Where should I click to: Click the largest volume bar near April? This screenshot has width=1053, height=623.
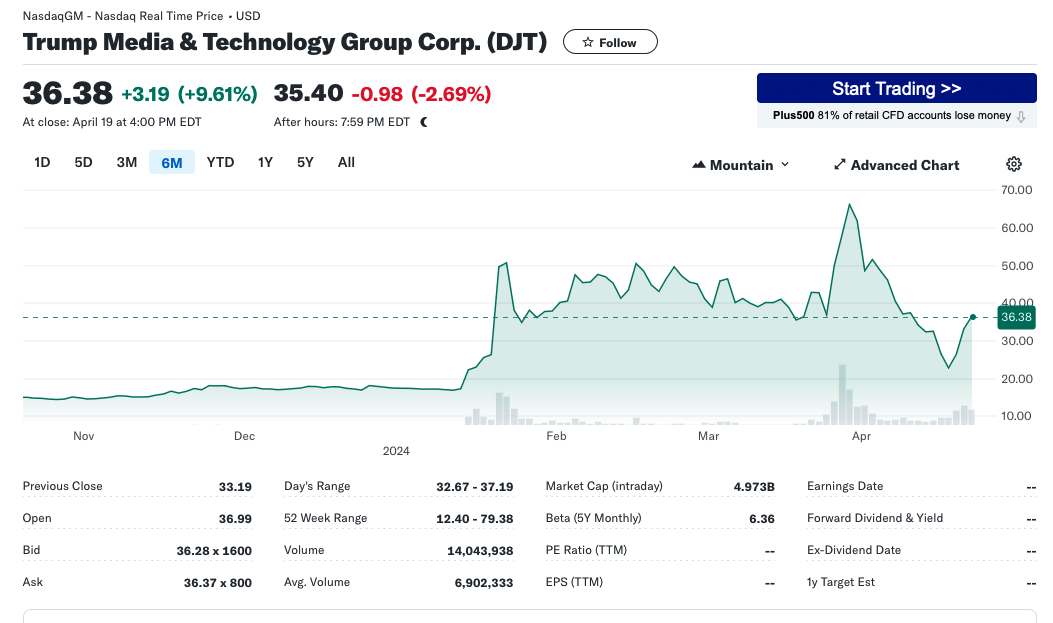pyautogui.click(x=842, y=395)
